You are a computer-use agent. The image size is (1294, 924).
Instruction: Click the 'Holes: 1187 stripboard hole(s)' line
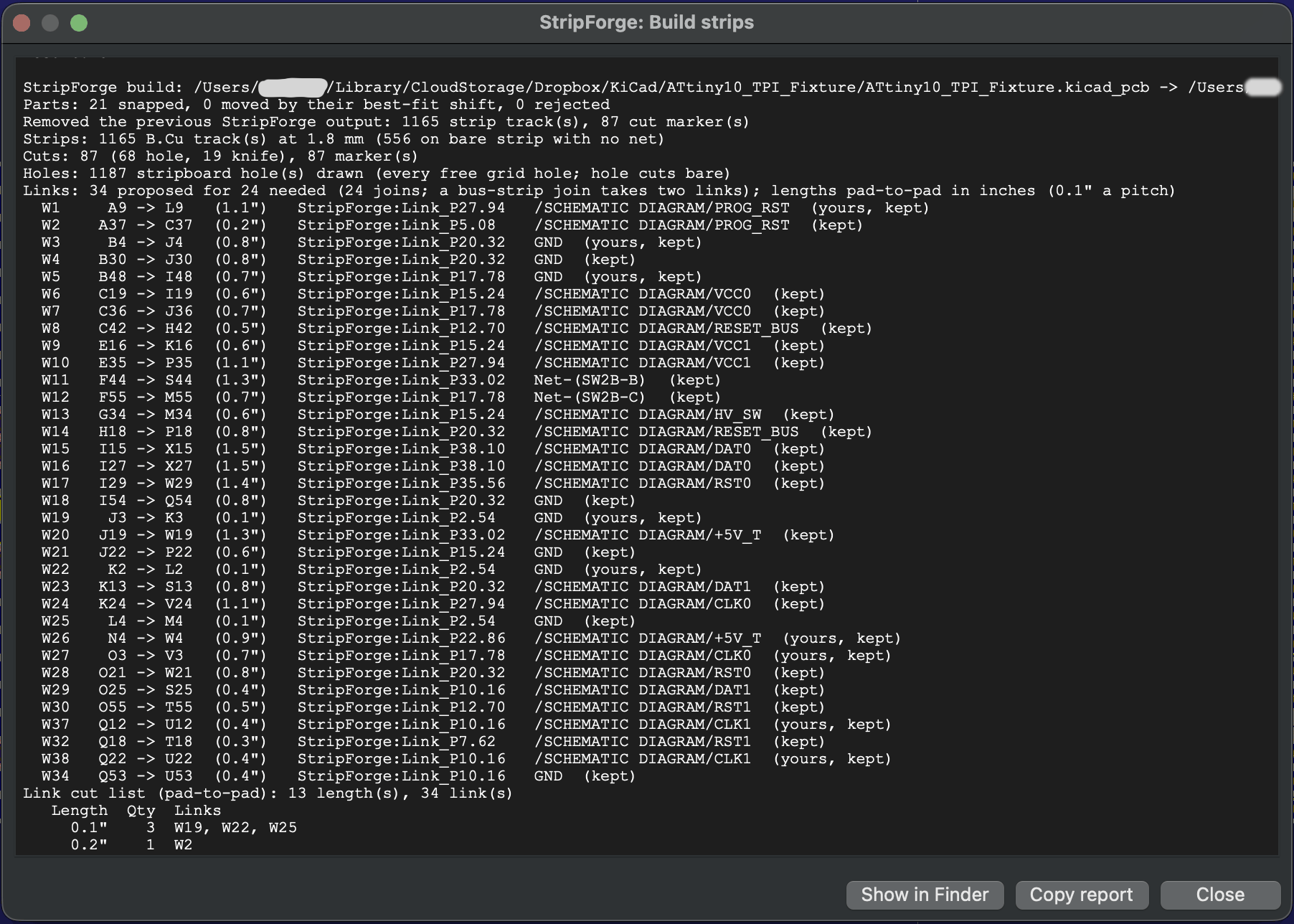pos(377,174)
